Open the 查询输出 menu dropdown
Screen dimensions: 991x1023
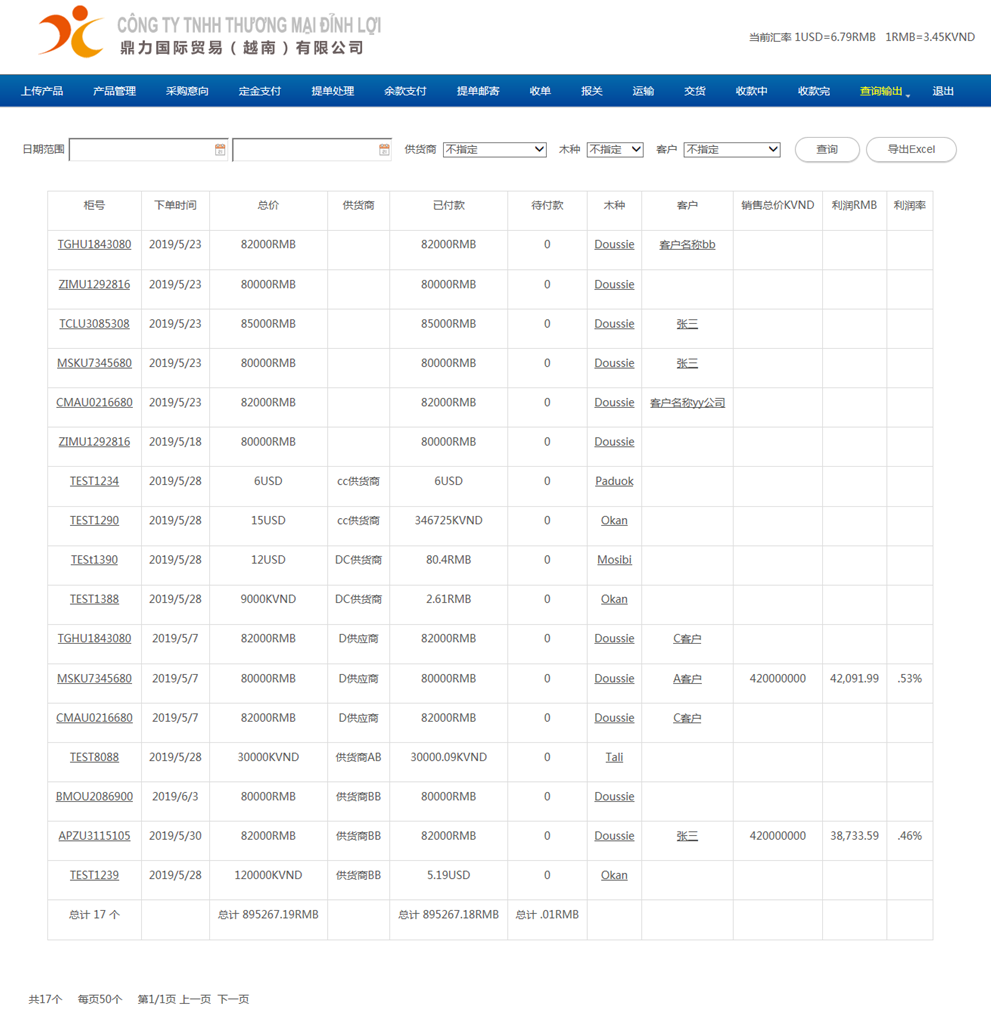click(884, 91)
